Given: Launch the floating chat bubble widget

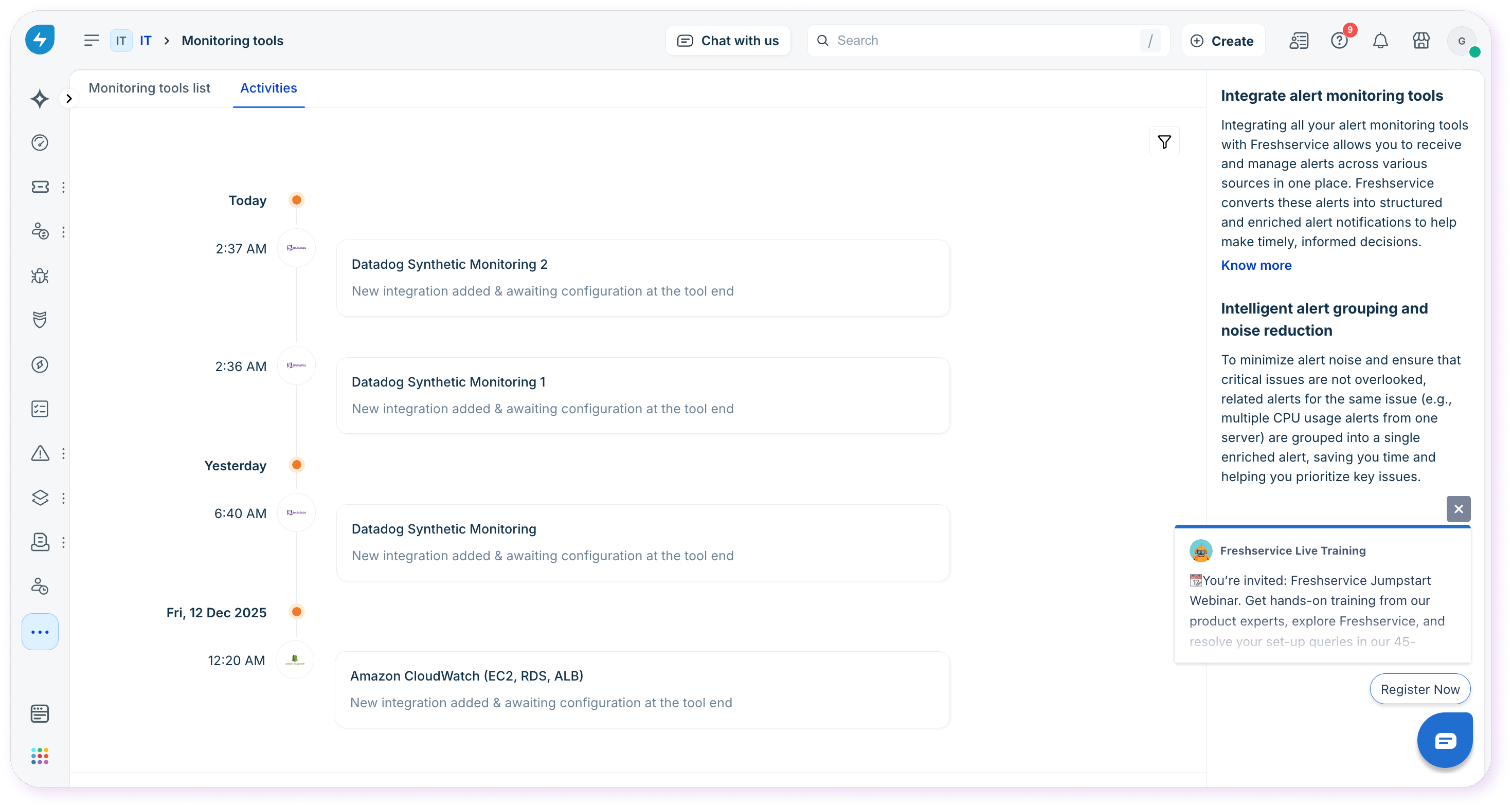Looking at the screenshot, I should (1445, 741).
